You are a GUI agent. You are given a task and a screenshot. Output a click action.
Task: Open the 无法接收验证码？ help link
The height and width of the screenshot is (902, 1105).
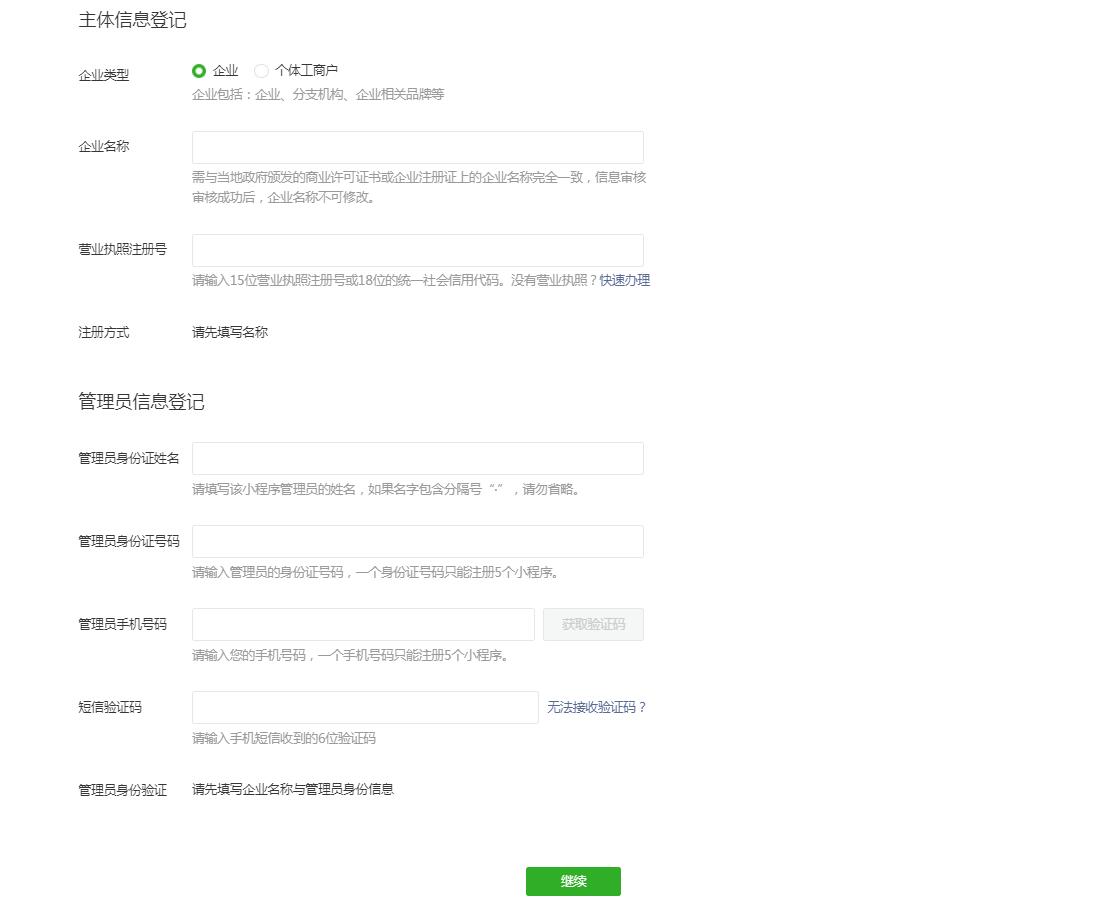[x=597, y=708]
